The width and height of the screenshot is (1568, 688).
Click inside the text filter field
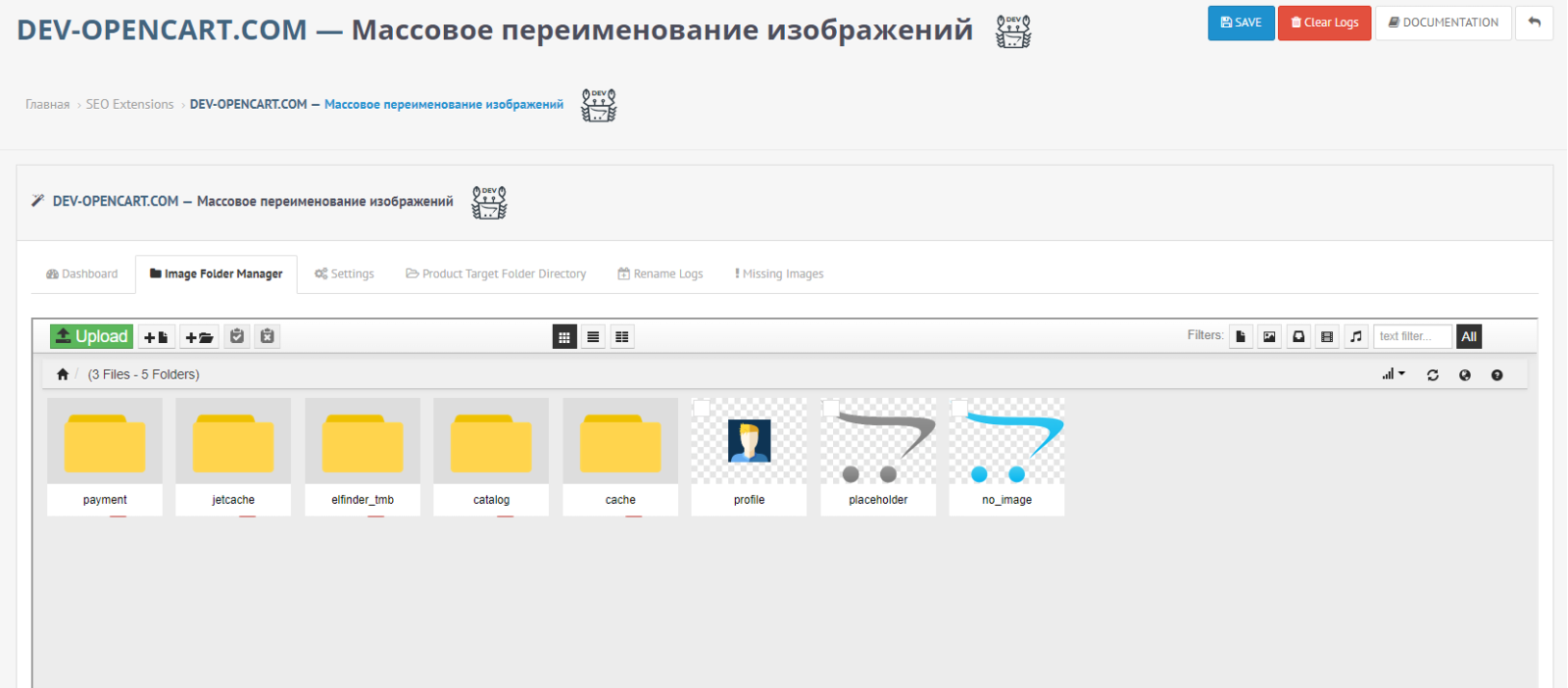1412,336
